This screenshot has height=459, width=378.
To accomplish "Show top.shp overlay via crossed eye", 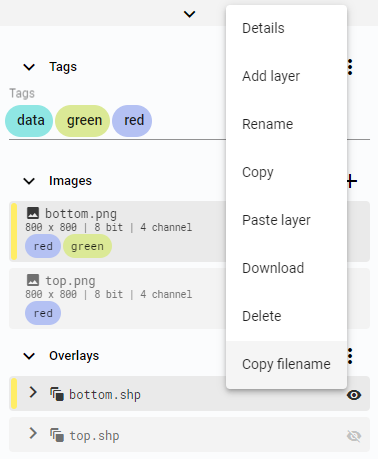I will click(x=354, y=436).
